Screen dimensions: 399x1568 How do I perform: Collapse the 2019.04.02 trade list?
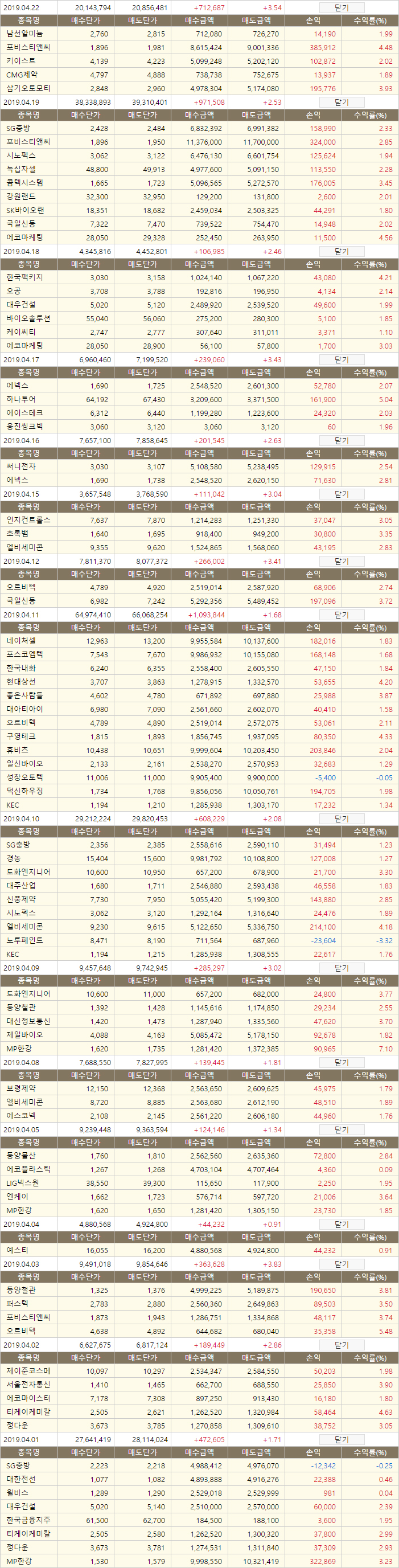pyautogui.click(x=342, y=1345)
